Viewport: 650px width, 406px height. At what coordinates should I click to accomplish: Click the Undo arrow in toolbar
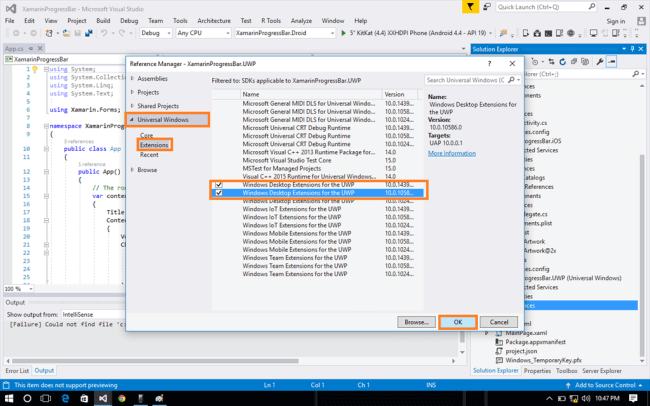104,33
